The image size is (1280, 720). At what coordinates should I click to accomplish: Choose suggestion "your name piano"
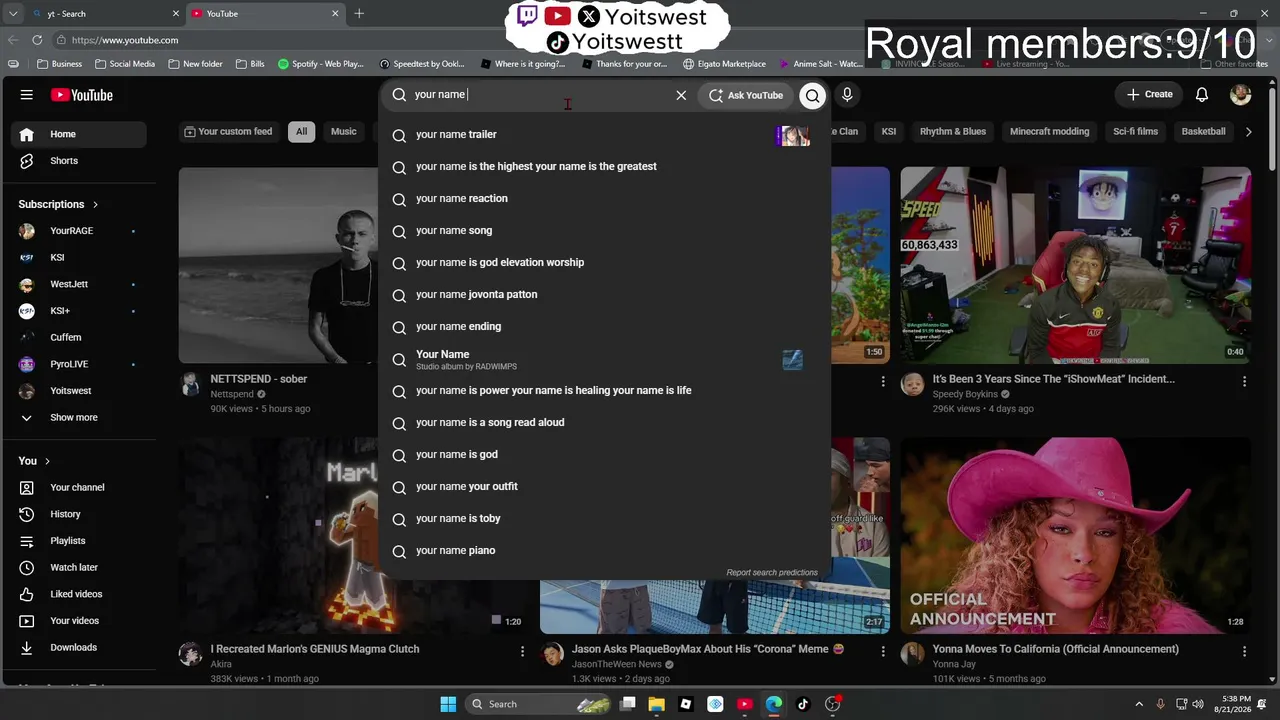(604, 550)
